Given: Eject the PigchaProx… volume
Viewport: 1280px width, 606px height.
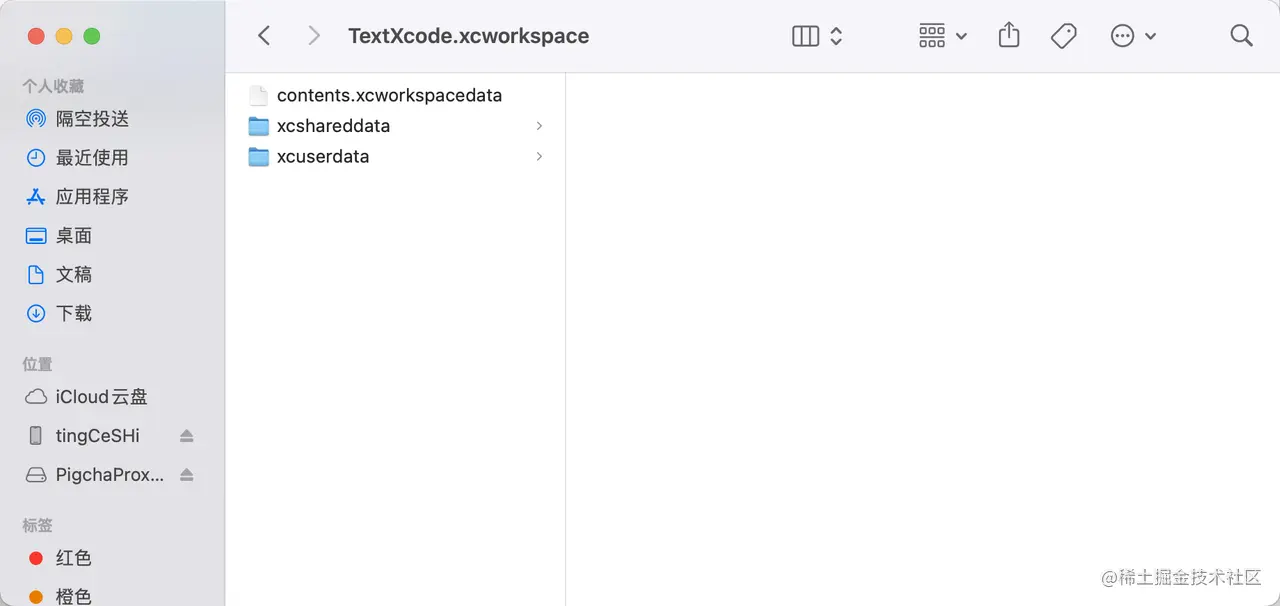Looking at the screenshot, I should 187,475.
